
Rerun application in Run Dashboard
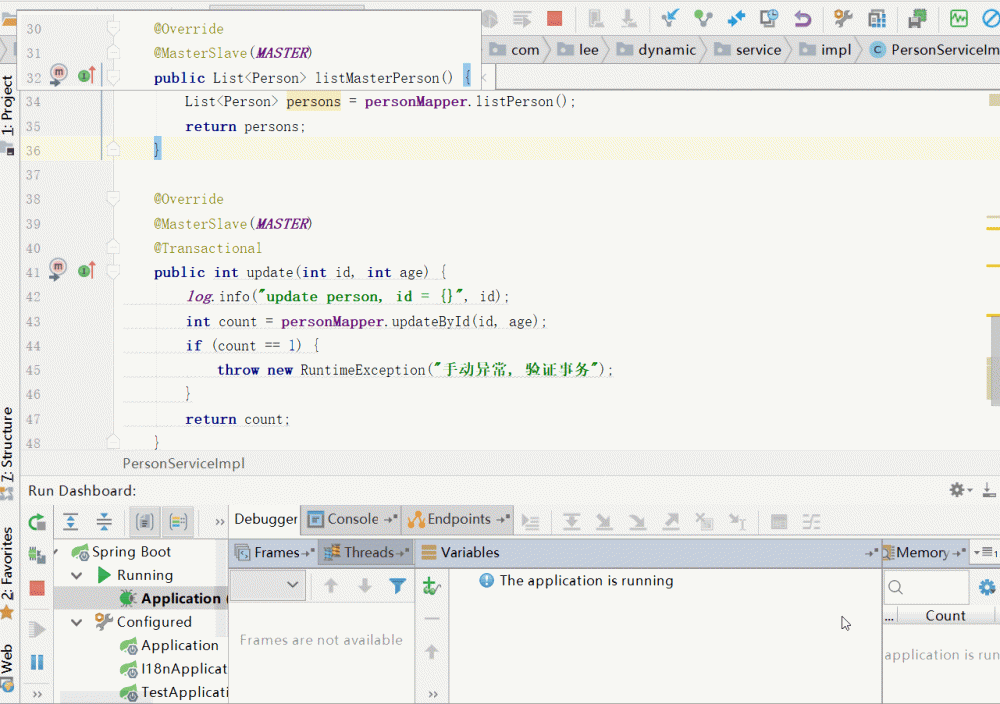pos(37,522)
